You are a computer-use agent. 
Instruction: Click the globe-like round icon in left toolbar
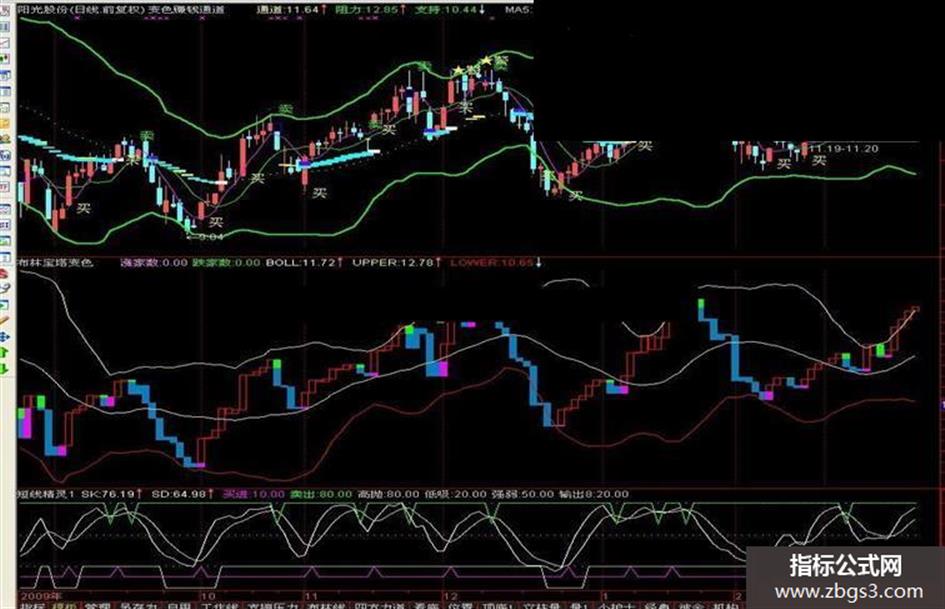5,155
